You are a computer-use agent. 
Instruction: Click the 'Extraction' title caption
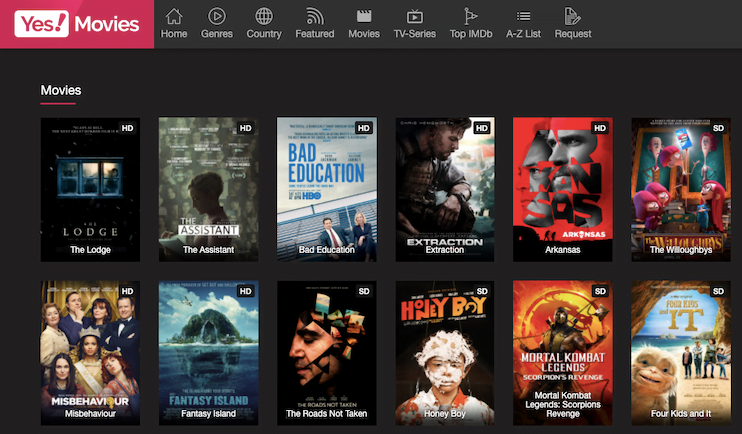click(445, 250)
